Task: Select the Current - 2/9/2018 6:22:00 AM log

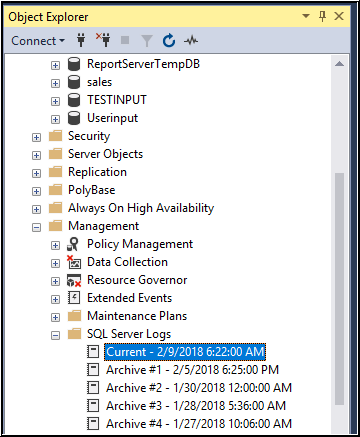Action: coord(185,352)
